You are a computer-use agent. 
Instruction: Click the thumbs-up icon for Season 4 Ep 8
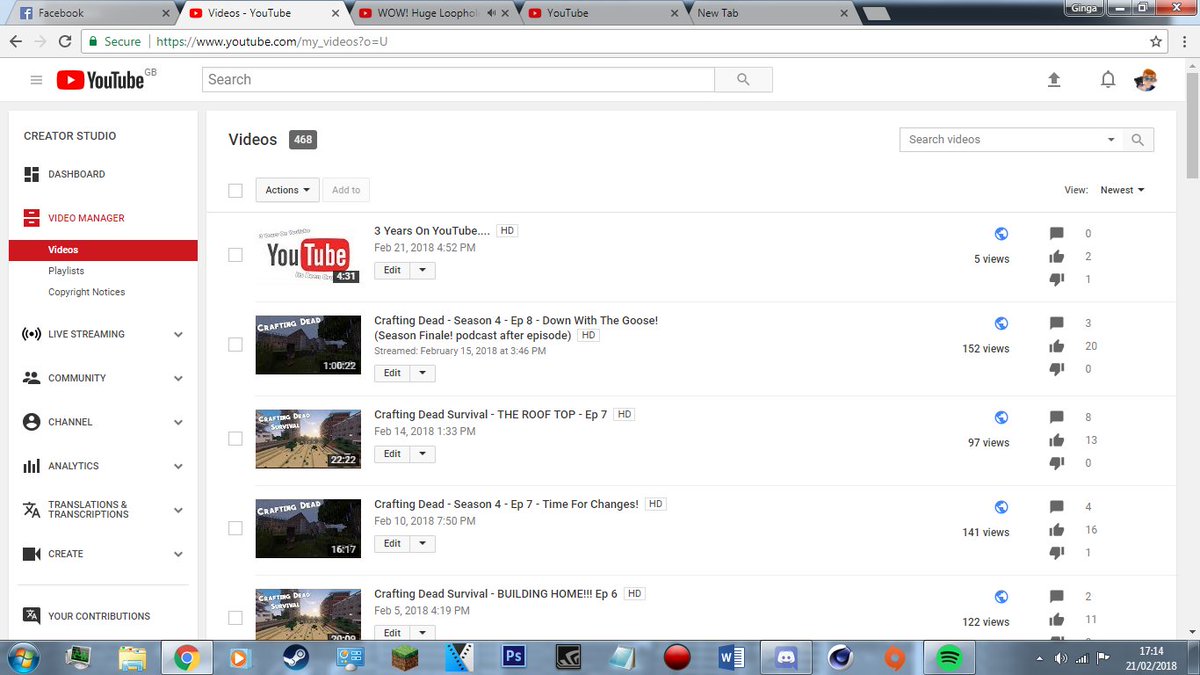pyautogui.click(x=1057, y=346)
